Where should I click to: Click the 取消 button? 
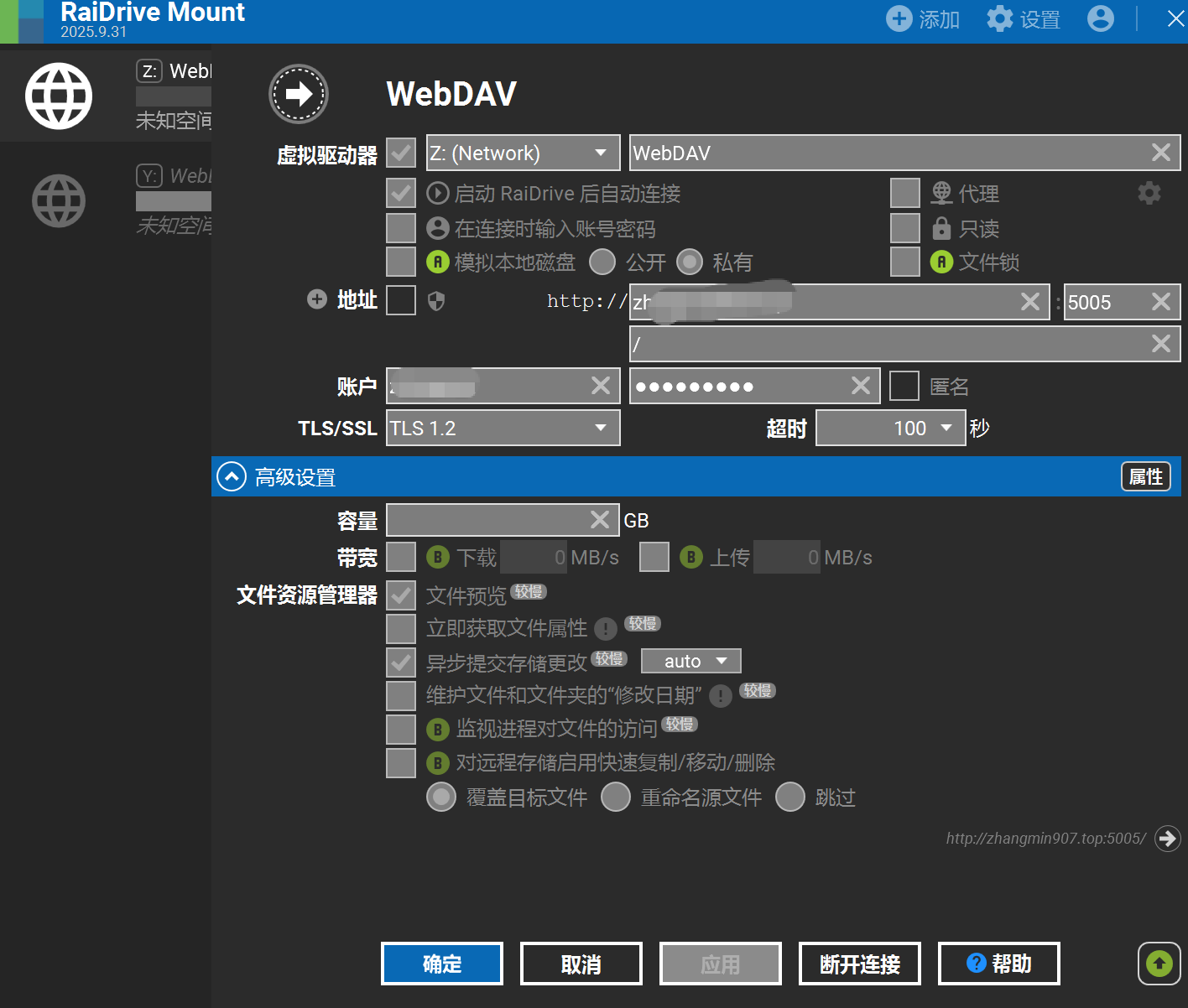[x=581, y=964]
